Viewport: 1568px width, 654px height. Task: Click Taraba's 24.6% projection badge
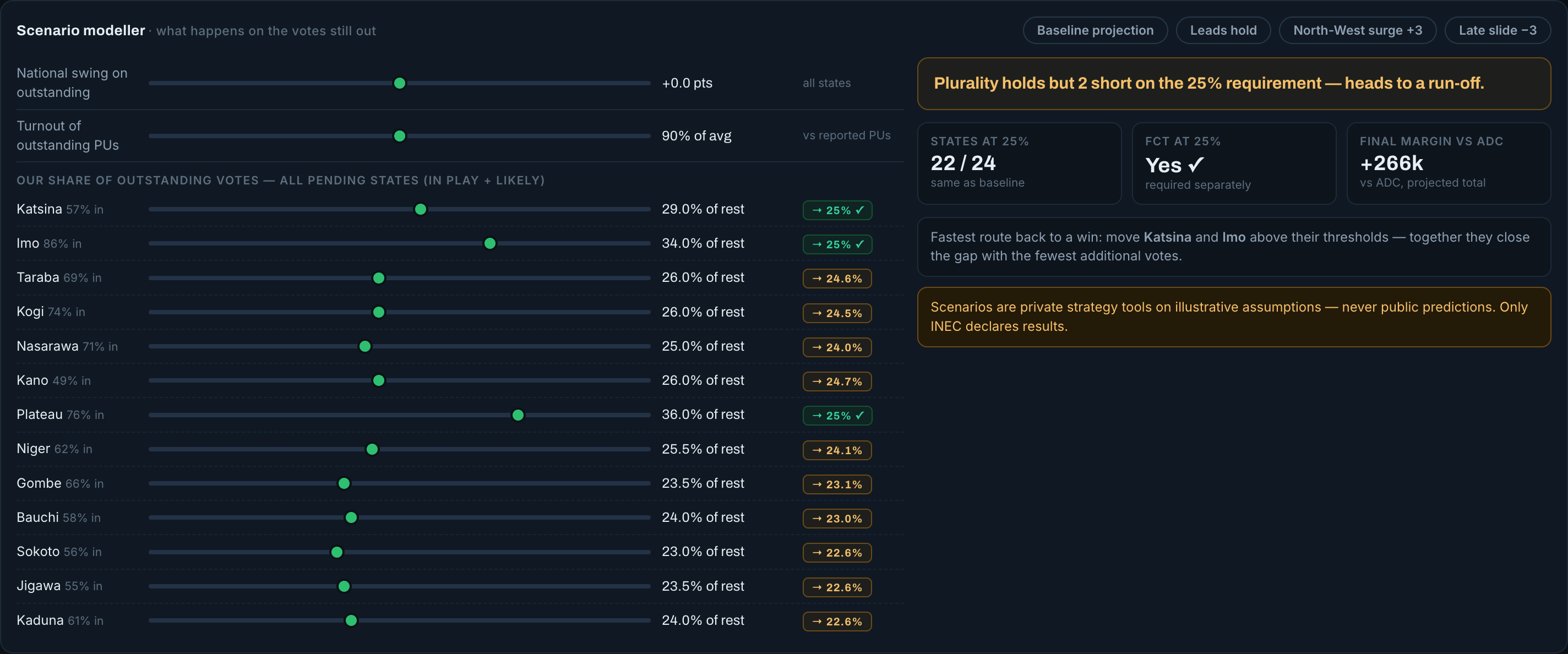coord(837,279)
